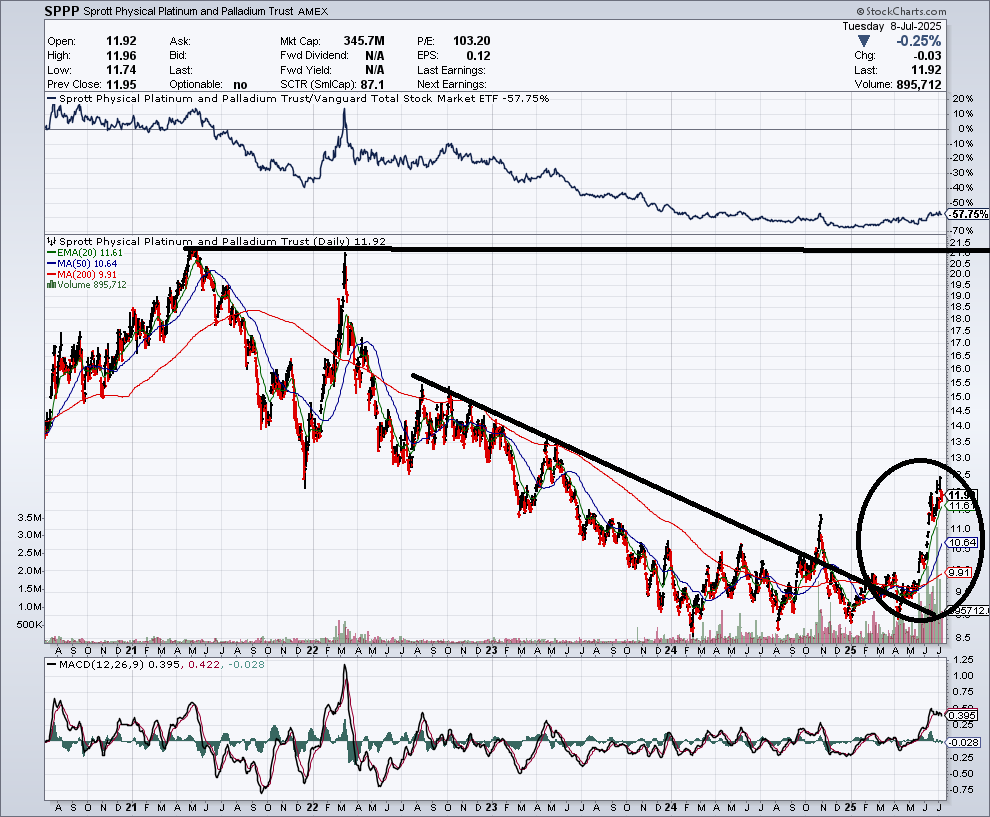Click the -57.75% marker on the ratio axis
This screenshot has width=990, height=817.
click(969, 215)
